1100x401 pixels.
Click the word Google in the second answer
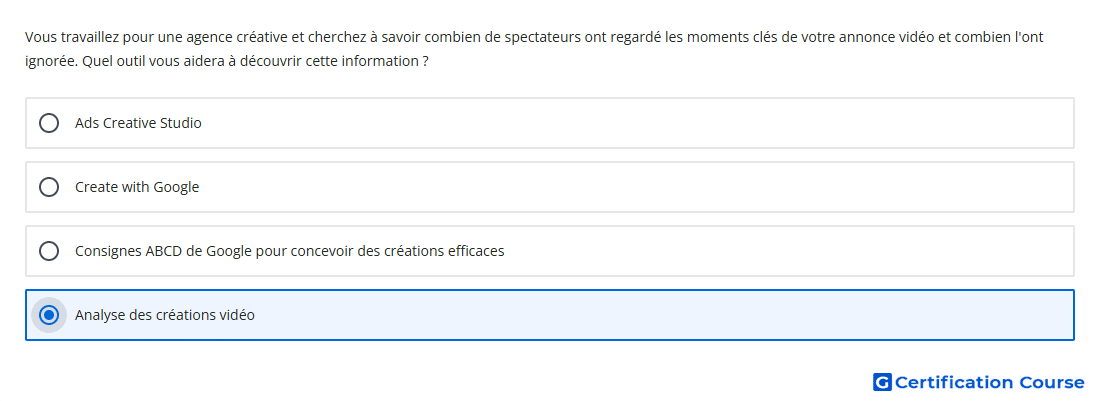click(177, 187)
